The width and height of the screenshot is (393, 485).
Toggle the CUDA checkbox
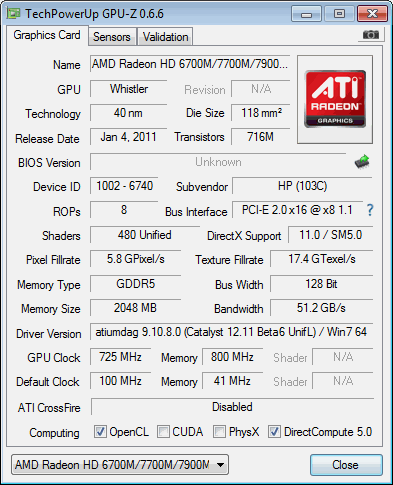pyautogui.click(x=163, y=431)
